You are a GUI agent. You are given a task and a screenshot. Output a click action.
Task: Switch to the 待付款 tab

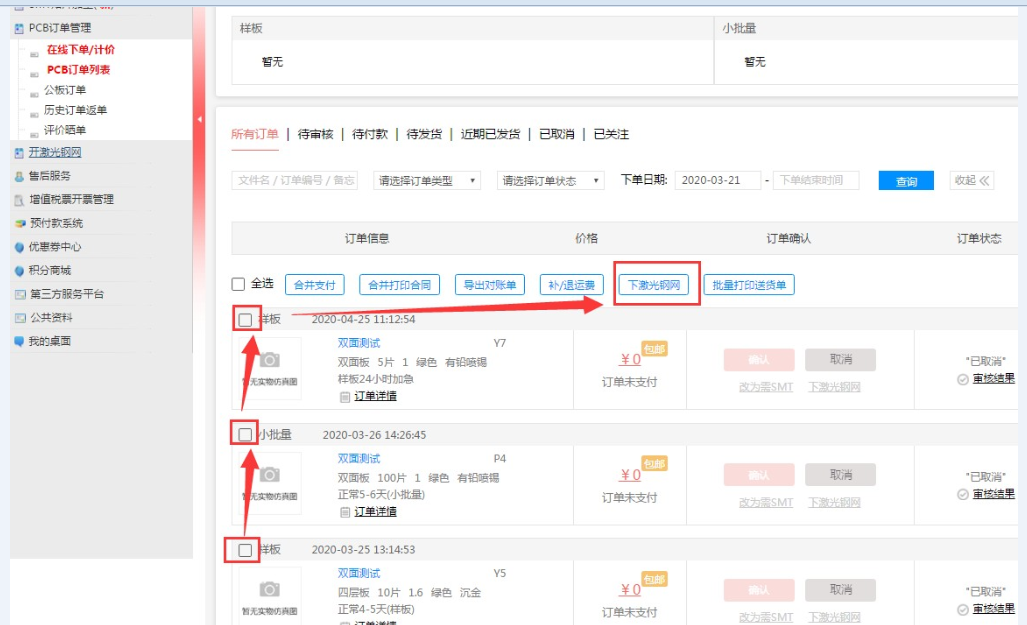[369, 134]
